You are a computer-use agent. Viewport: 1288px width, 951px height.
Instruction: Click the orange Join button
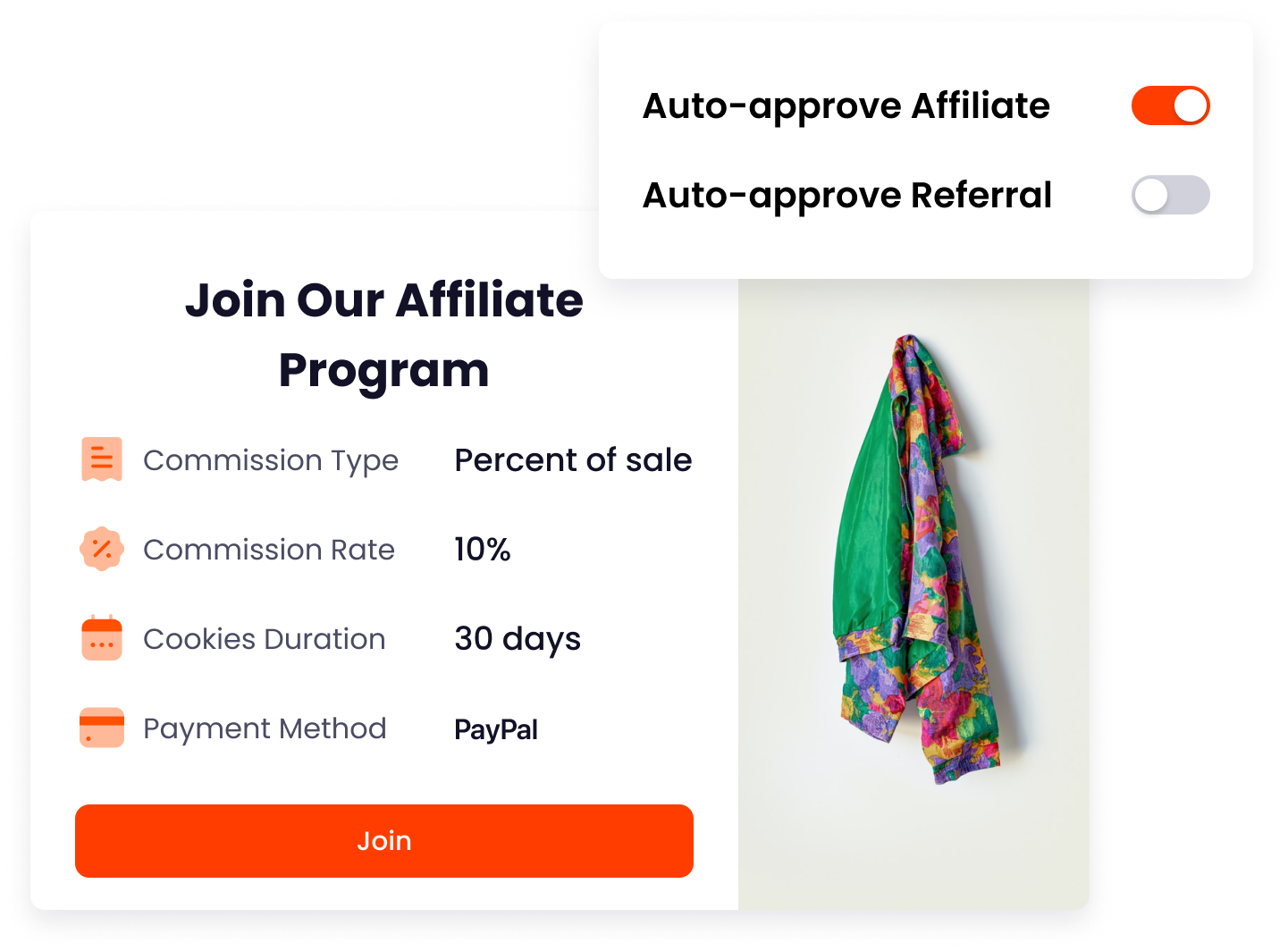(384, 841)
